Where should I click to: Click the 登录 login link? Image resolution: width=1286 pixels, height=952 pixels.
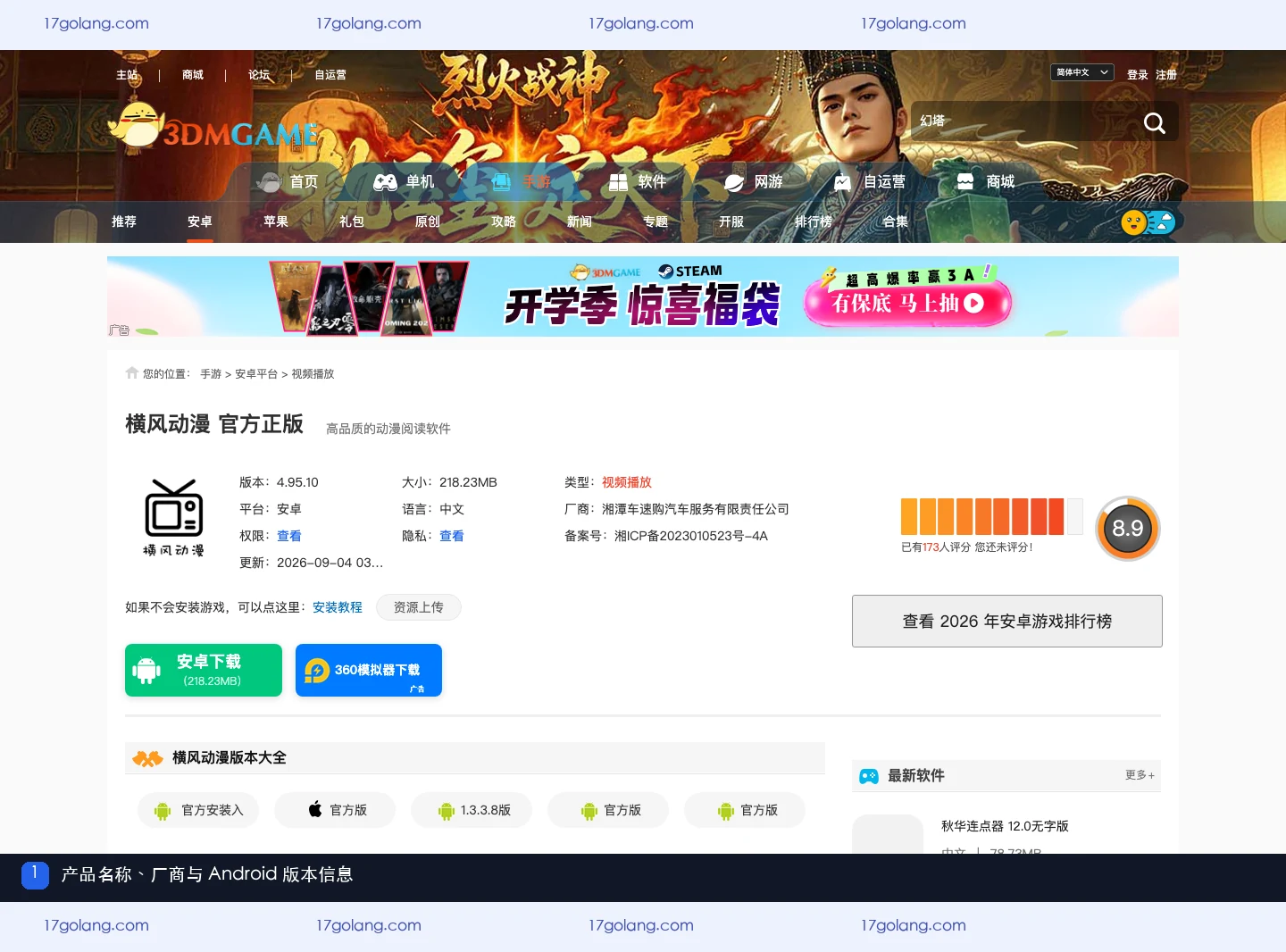(1137, 75)
